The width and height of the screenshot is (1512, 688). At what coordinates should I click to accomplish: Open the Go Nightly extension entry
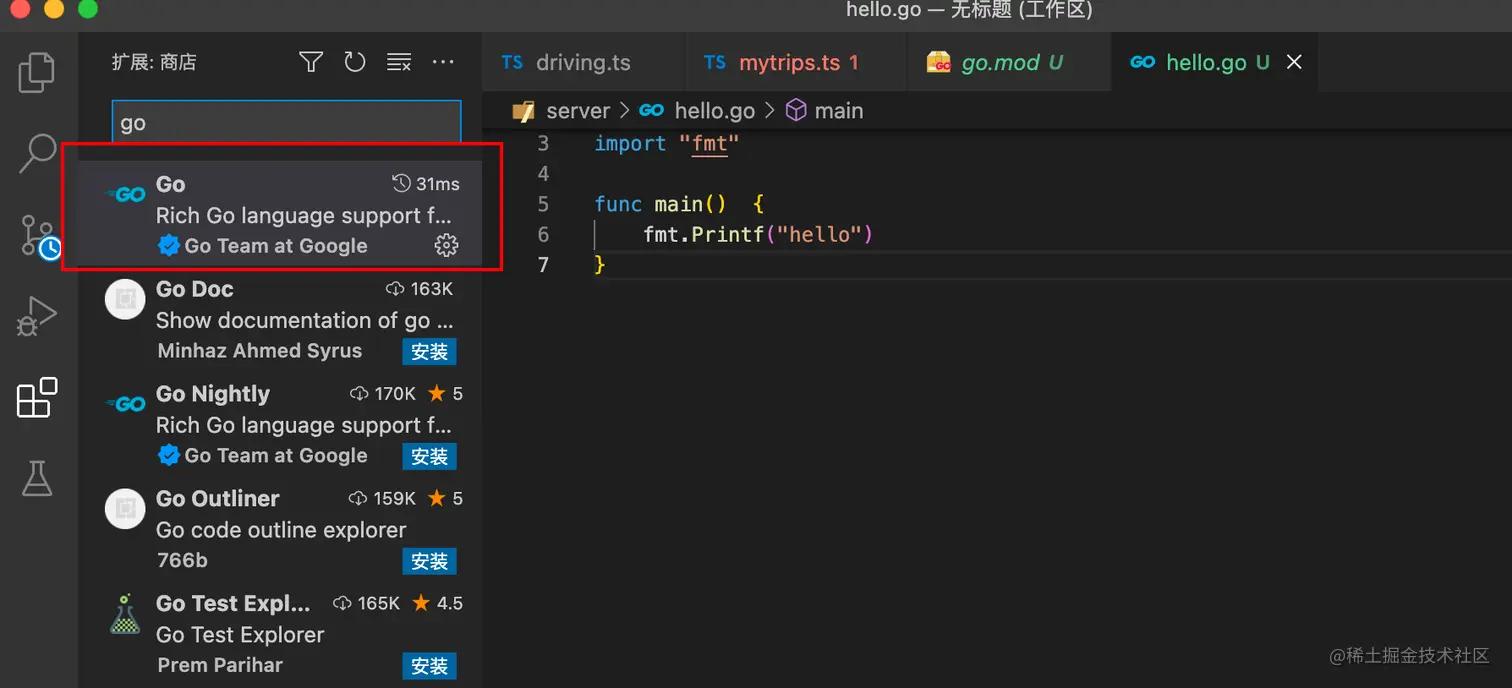(280, 424)
